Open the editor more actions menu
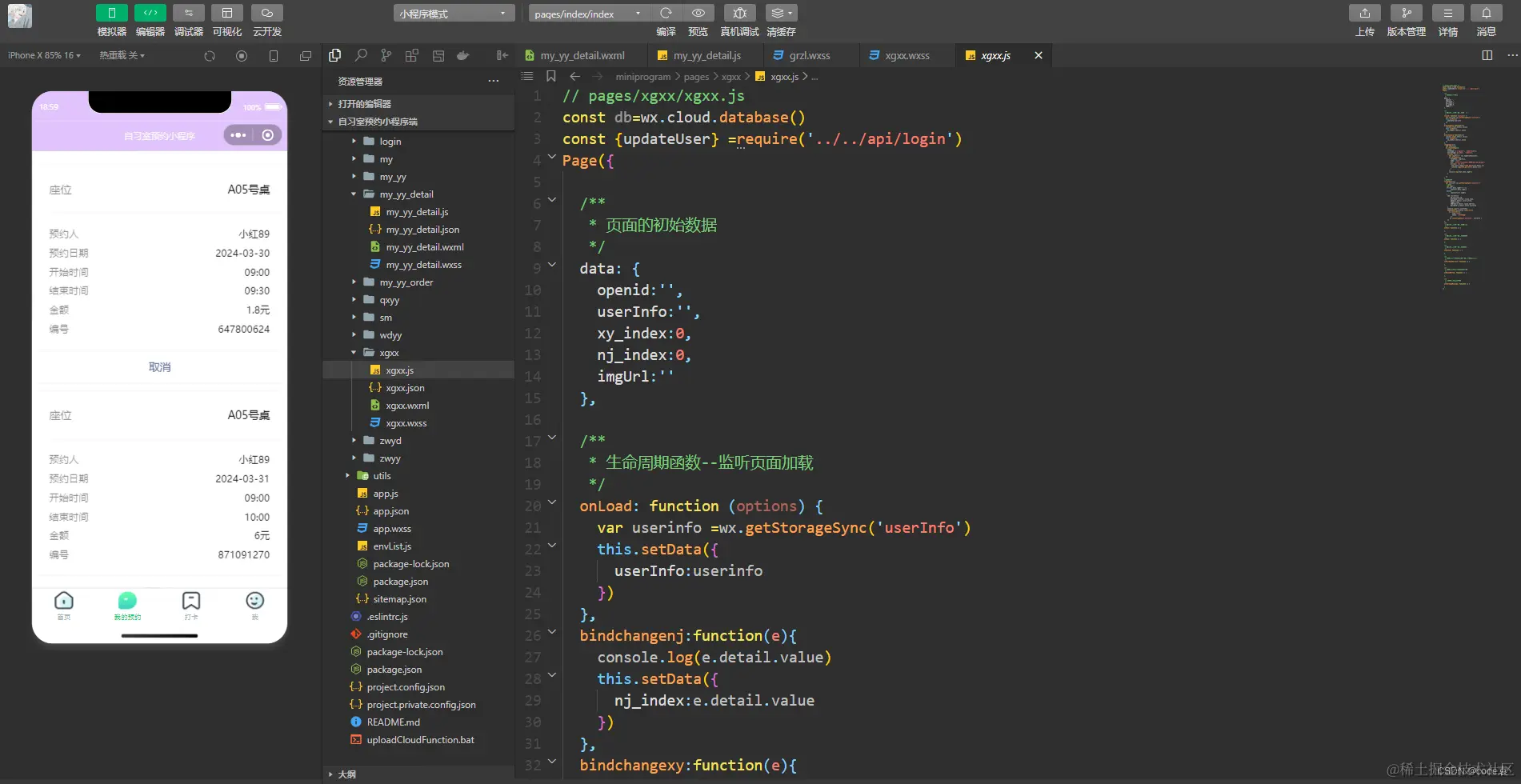Image resolution: width=1521 pixels, height=784 pixels. coord(1512,55)
